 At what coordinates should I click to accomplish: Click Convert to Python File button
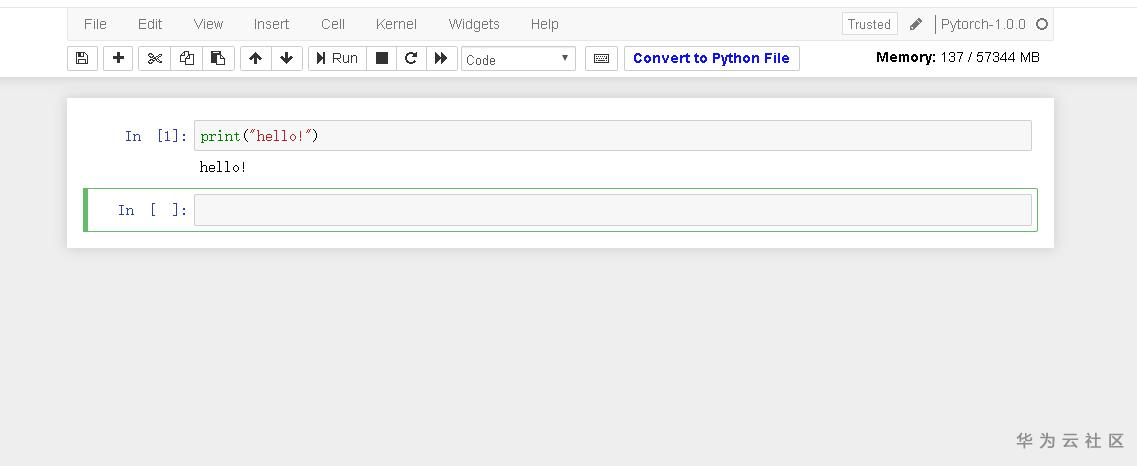click(711, 59)
